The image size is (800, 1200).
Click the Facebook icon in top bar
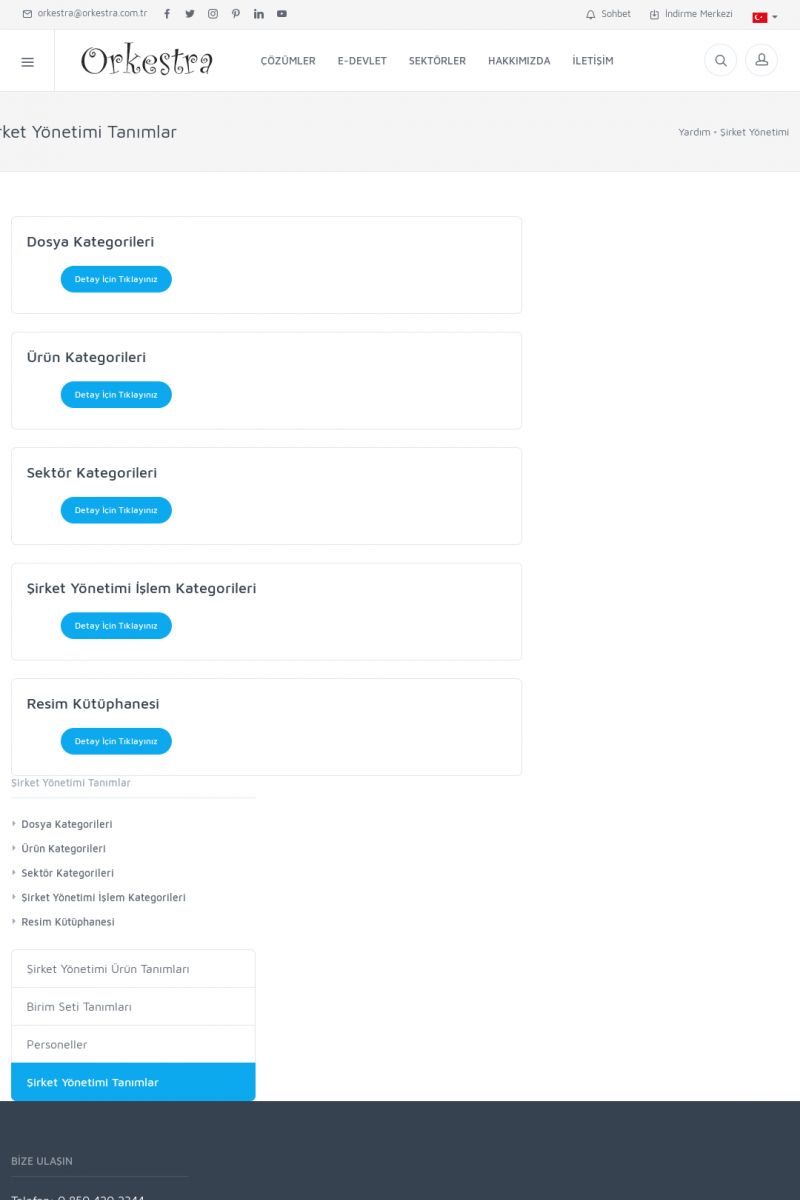(x=167, y=14)
